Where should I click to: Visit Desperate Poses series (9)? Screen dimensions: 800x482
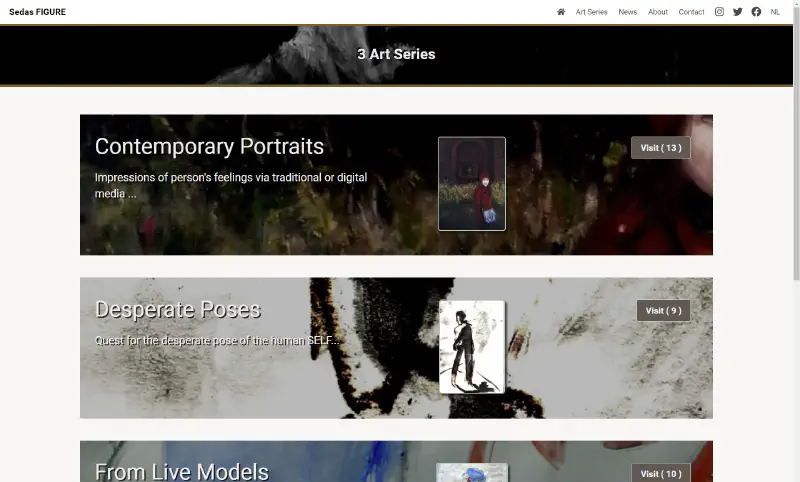click(663, 311)
